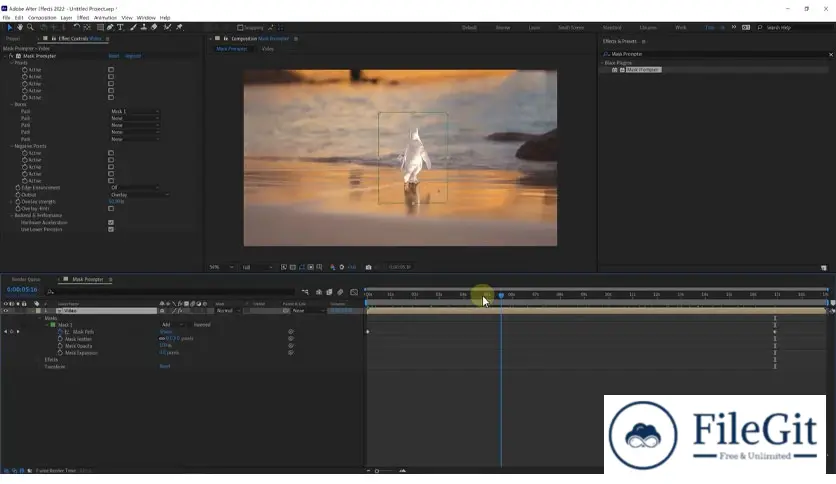
Task: Toggle the Overlay 4mb checkbox
Action: click(x=111, y=208)
